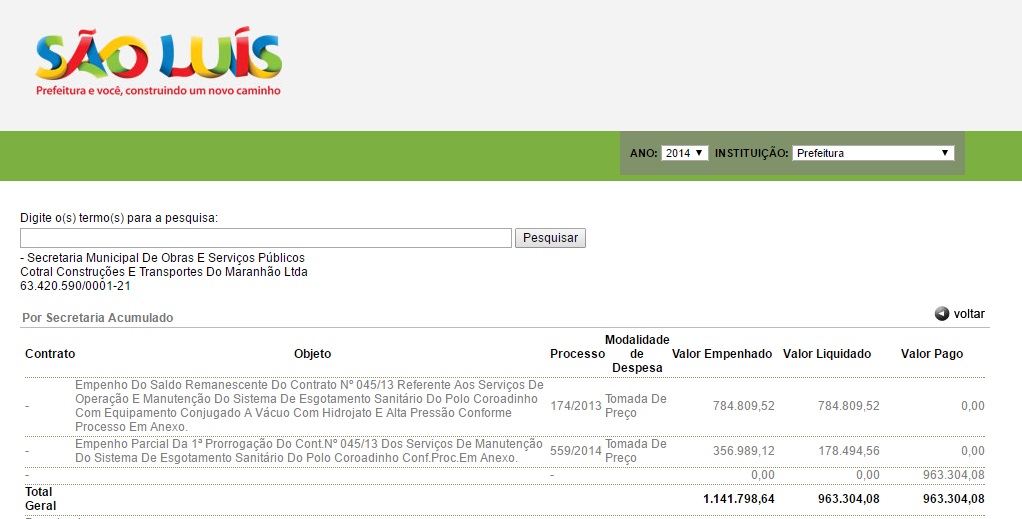1022x519 pixels.
Task: Click the São Luís logo
Action: click(158, 62)
